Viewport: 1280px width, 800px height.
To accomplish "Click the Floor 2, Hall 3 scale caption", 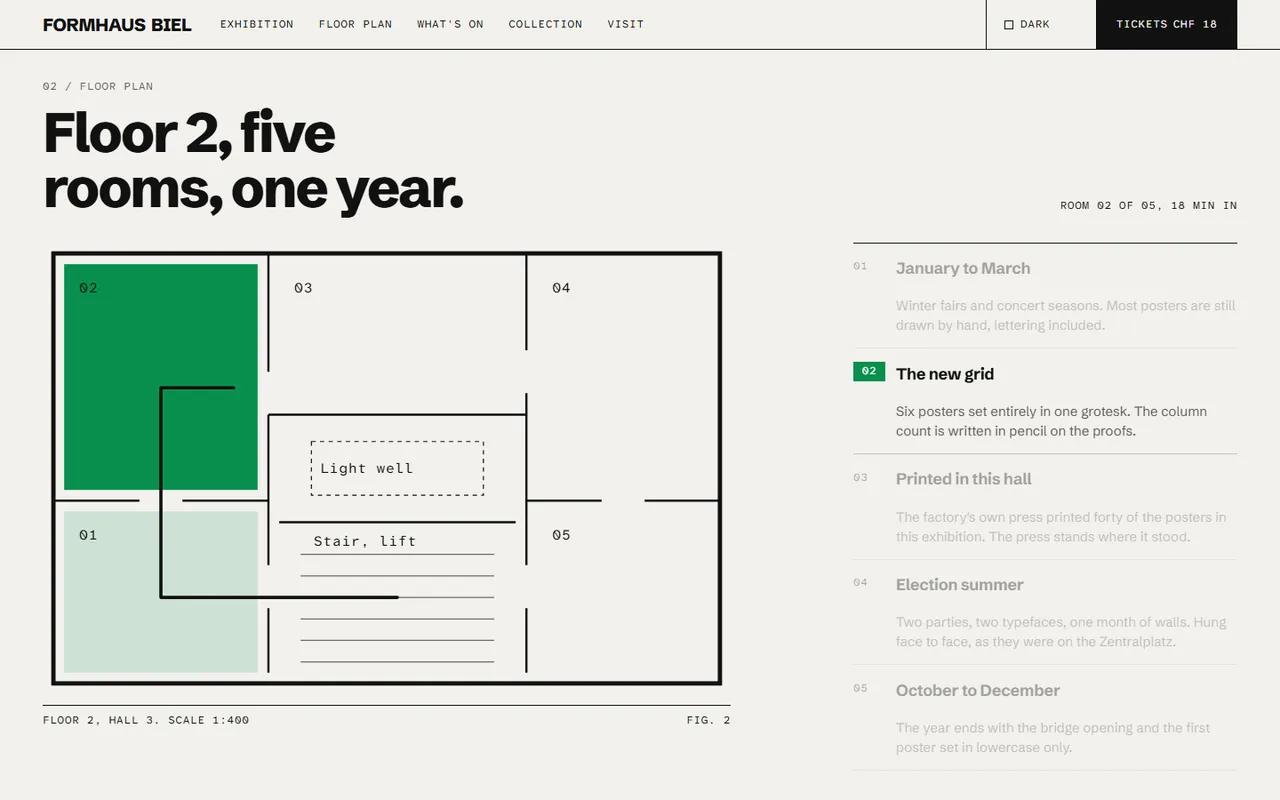I will (x=146, y=720).
